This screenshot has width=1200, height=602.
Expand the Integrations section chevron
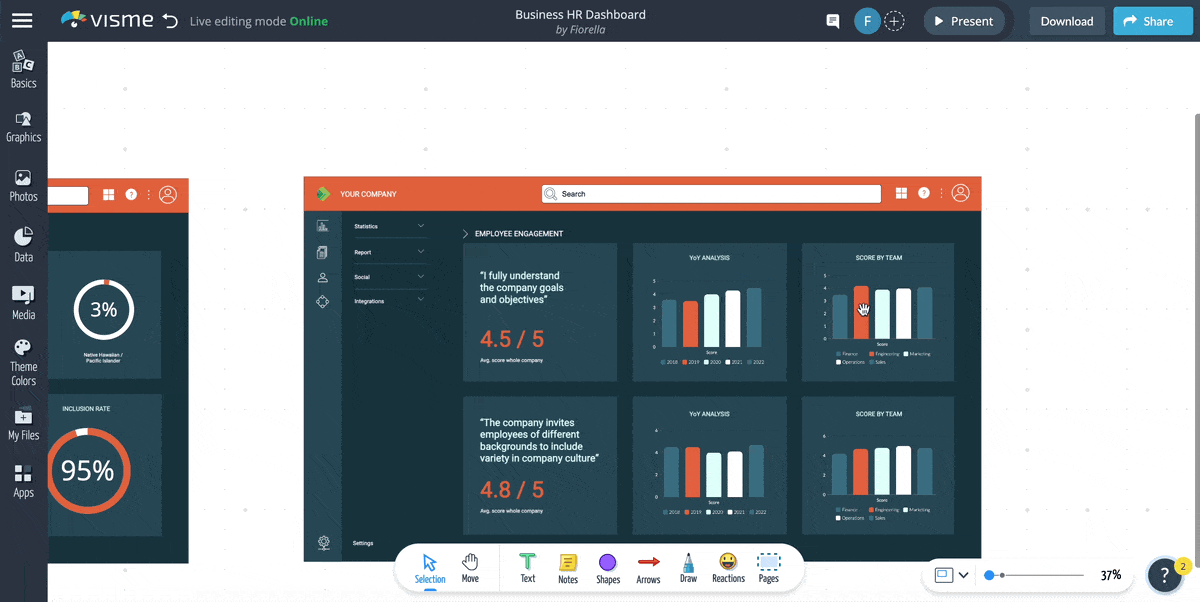click(421, 300)
